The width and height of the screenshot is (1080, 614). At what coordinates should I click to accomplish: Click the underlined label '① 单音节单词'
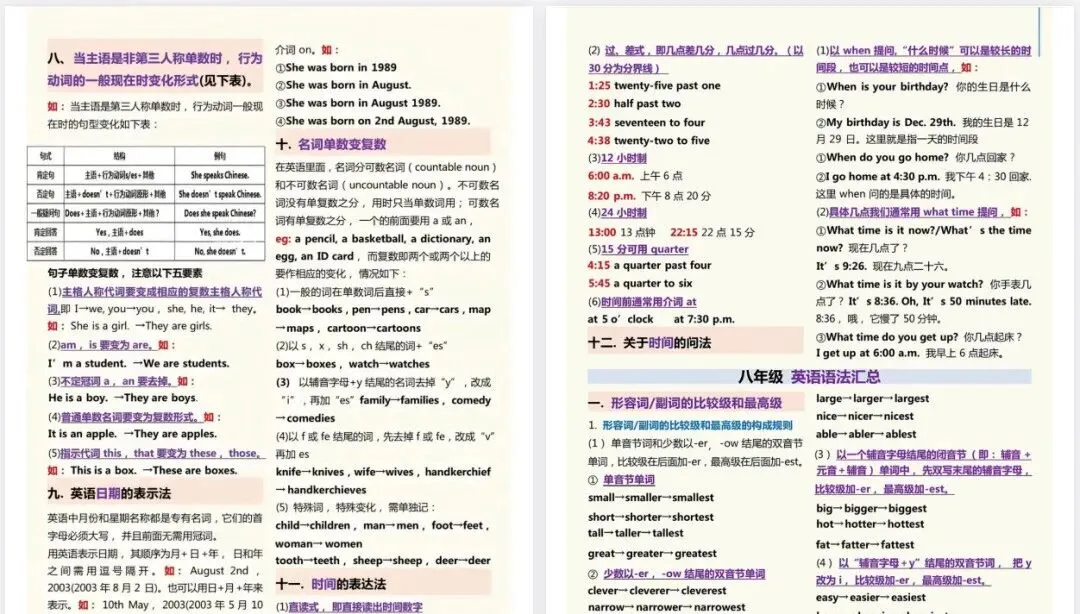[x=621, y=480]
